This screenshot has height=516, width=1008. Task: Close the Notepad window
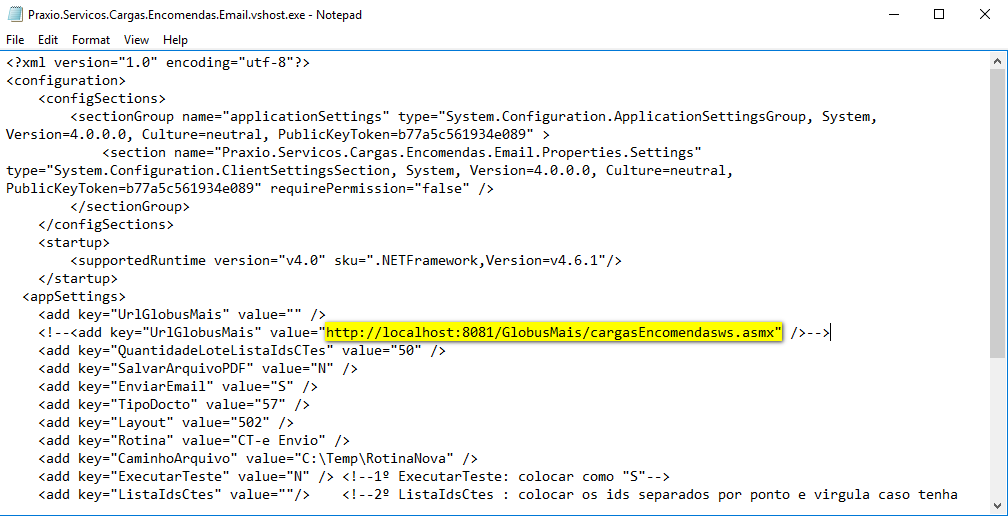(984, 14)
